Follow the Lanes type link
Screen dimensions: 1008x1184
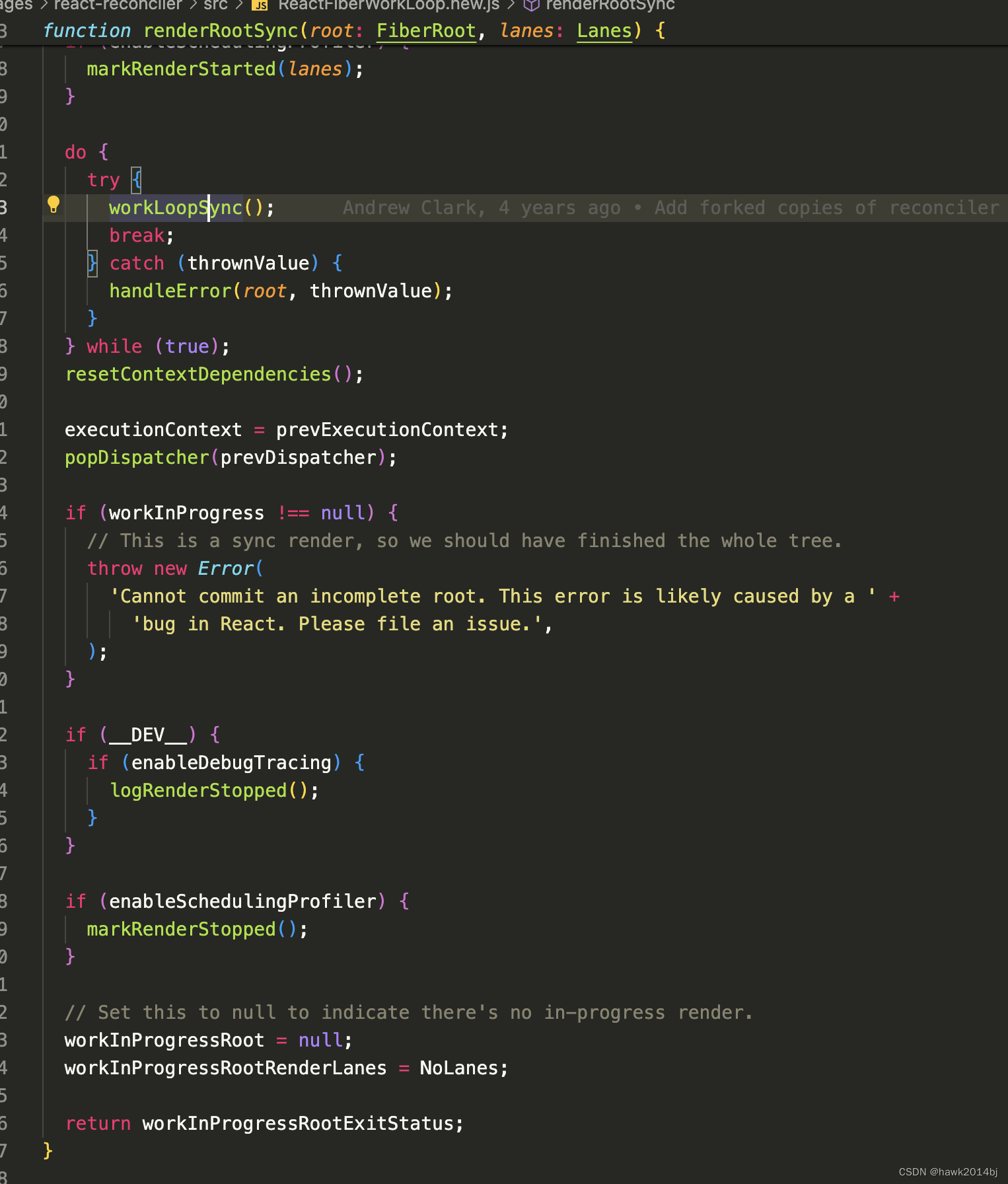tap(604, 30)
